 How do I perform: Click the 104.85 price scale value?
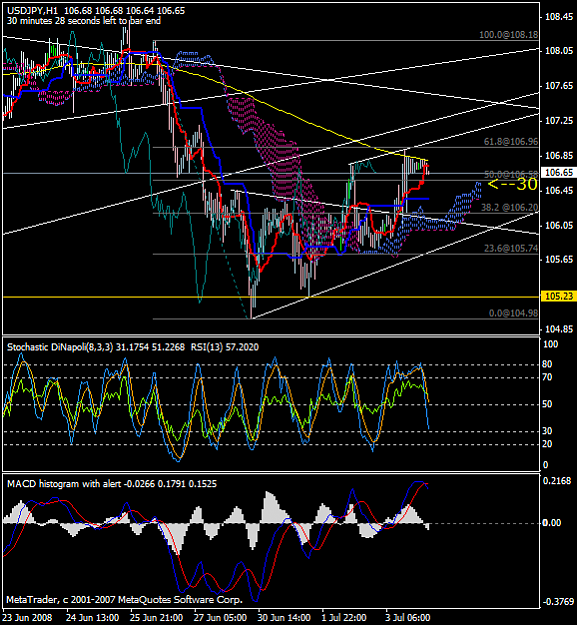pos(559,329)
